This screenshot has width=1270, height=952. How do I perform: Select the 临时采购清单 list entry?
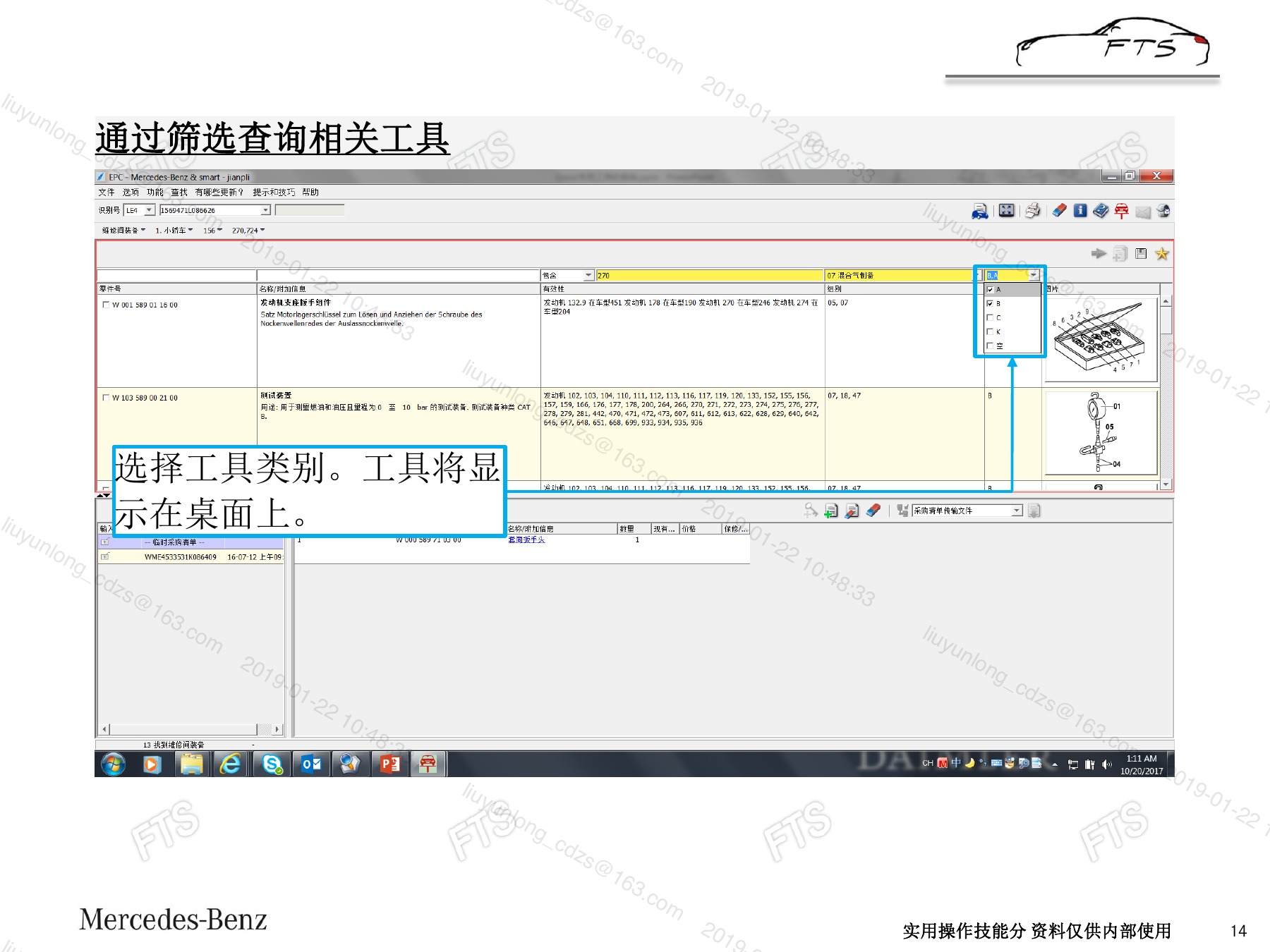tap(190, 542)
